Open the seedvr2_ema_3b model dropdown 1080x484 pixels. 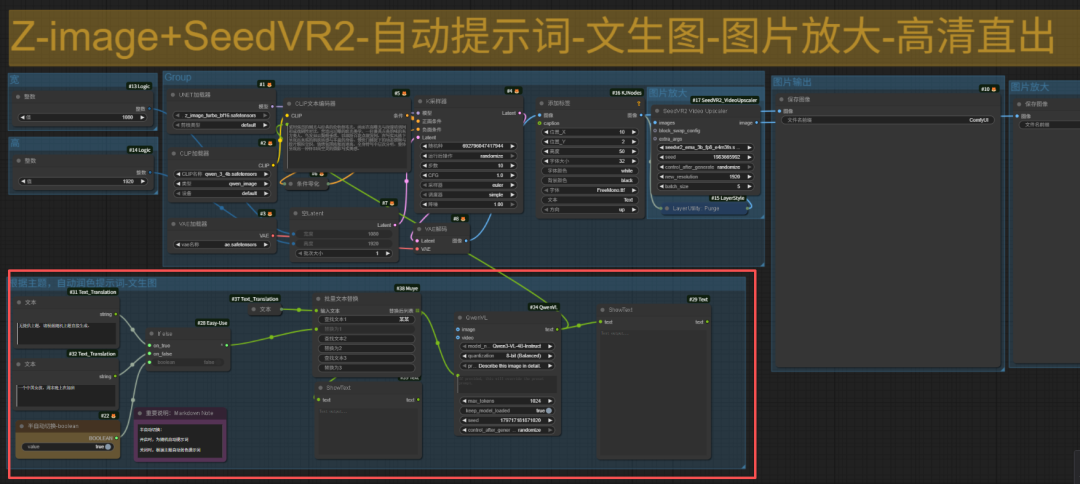[x=705, y=147]
